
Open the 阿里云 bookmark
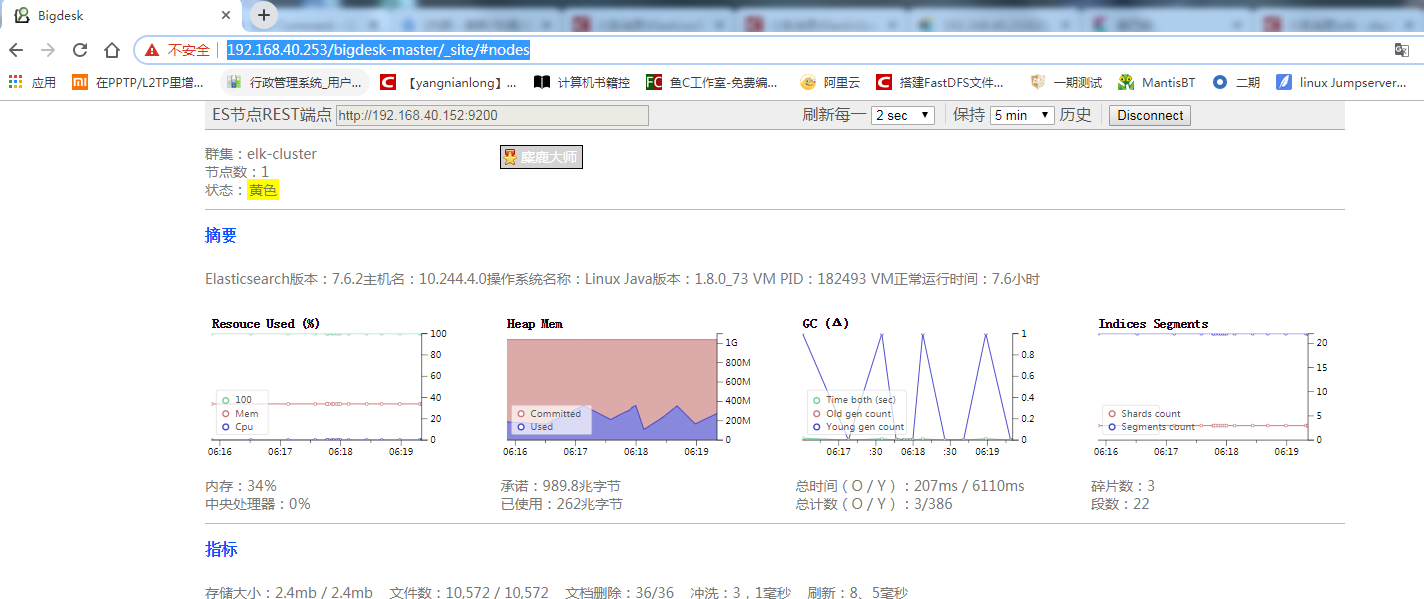(x=832, y=83)
